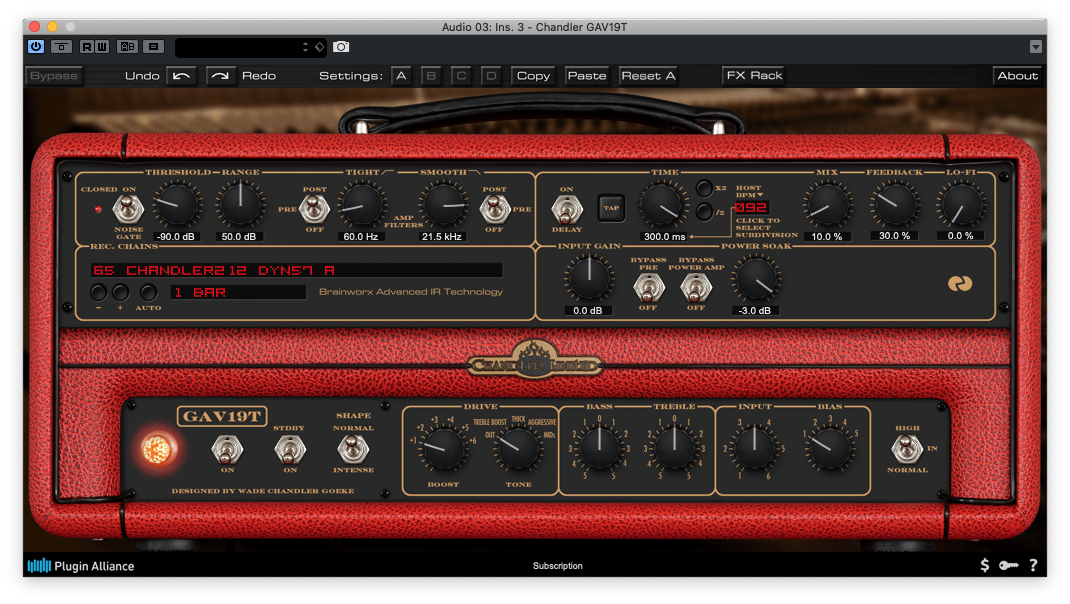Click the preset up/down stepper arrows

pos(305,47)
